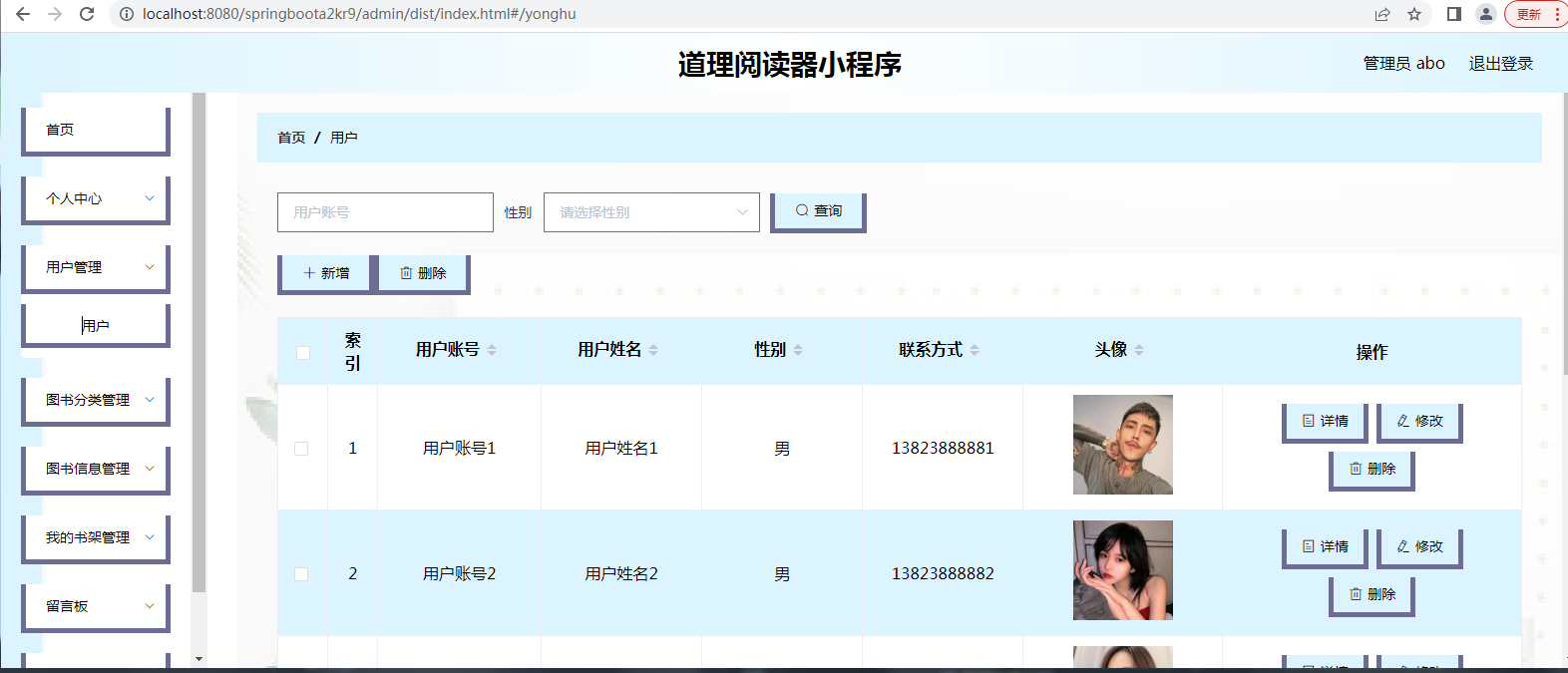Click the 用户账号 search input field

(x=385, y=212)
